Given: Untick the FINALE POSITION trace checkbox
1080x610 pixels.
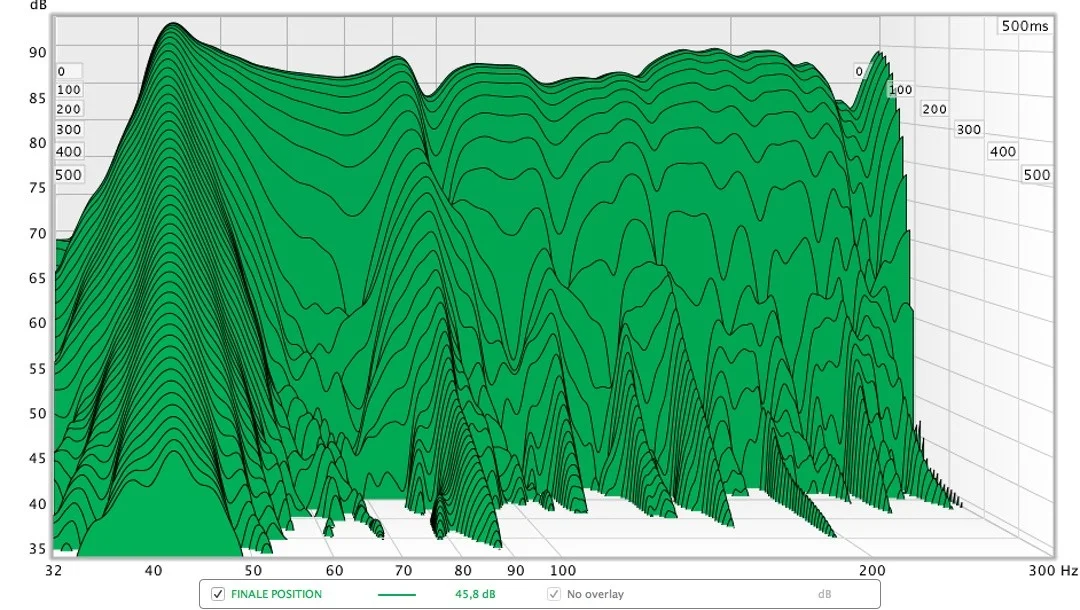Looking at the screenshot, I should 218,594.
